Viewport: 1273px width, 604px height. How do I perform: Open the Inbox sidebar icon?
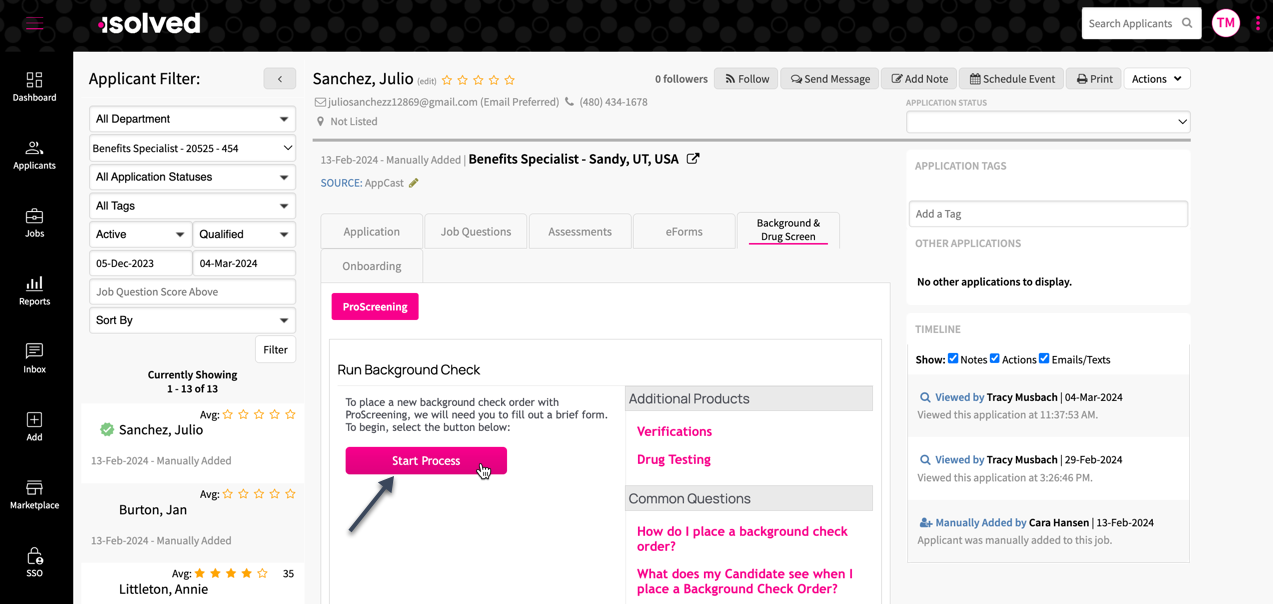coord(34,358)
